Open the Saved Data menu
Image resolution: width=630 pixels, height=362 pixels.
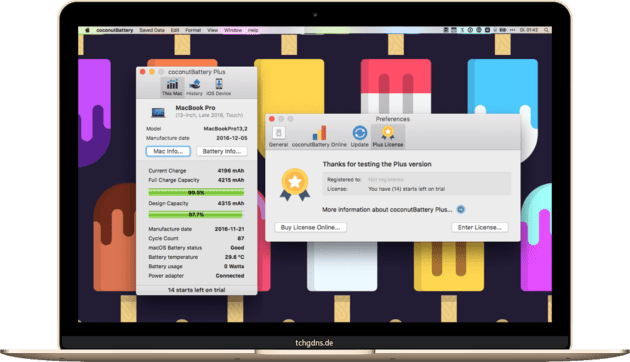(152, 30)
